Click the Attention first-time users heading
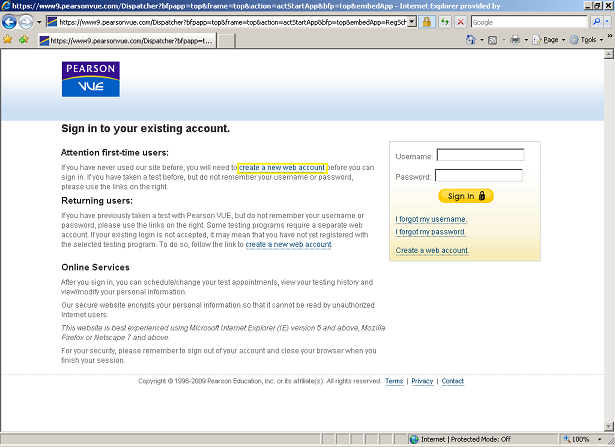This screenshot has height=447, width=615. click(x=115, y=153)
